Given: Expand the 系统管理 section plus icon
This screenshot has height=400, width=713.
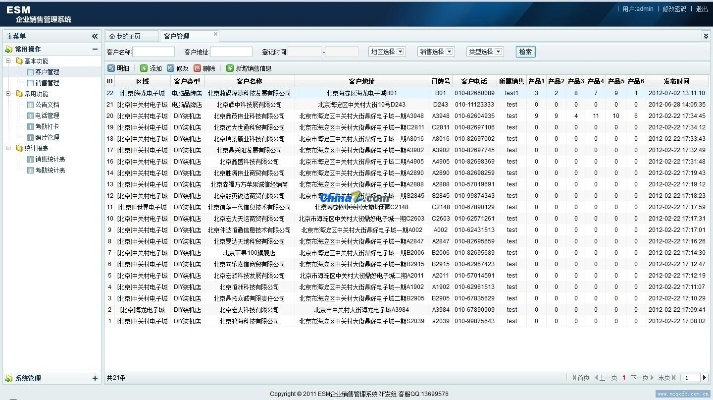Looking at the screenshot, I should click(x=95, y=378).
